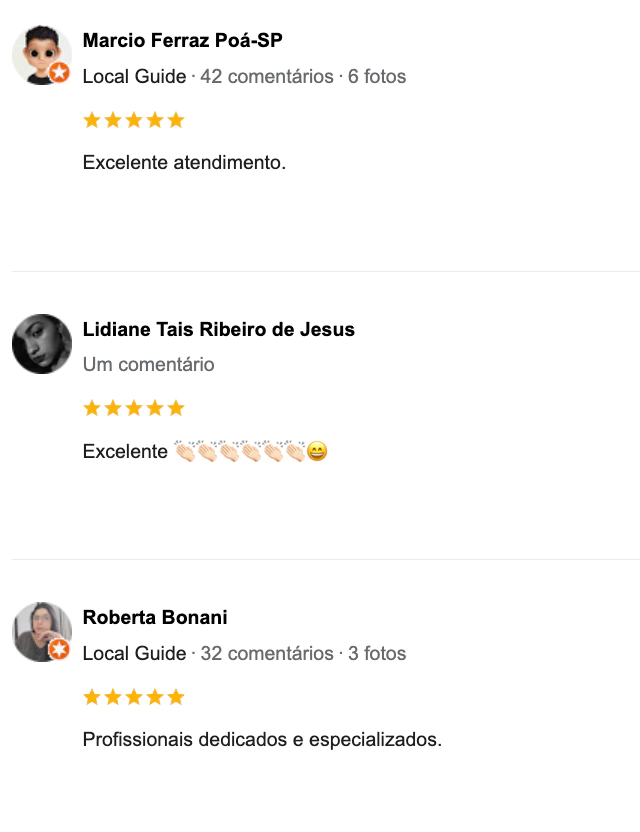Viewport: 640px width, 832px height.
Task: Click Roberta's '32 comentários' count
Action: [267, 654]
